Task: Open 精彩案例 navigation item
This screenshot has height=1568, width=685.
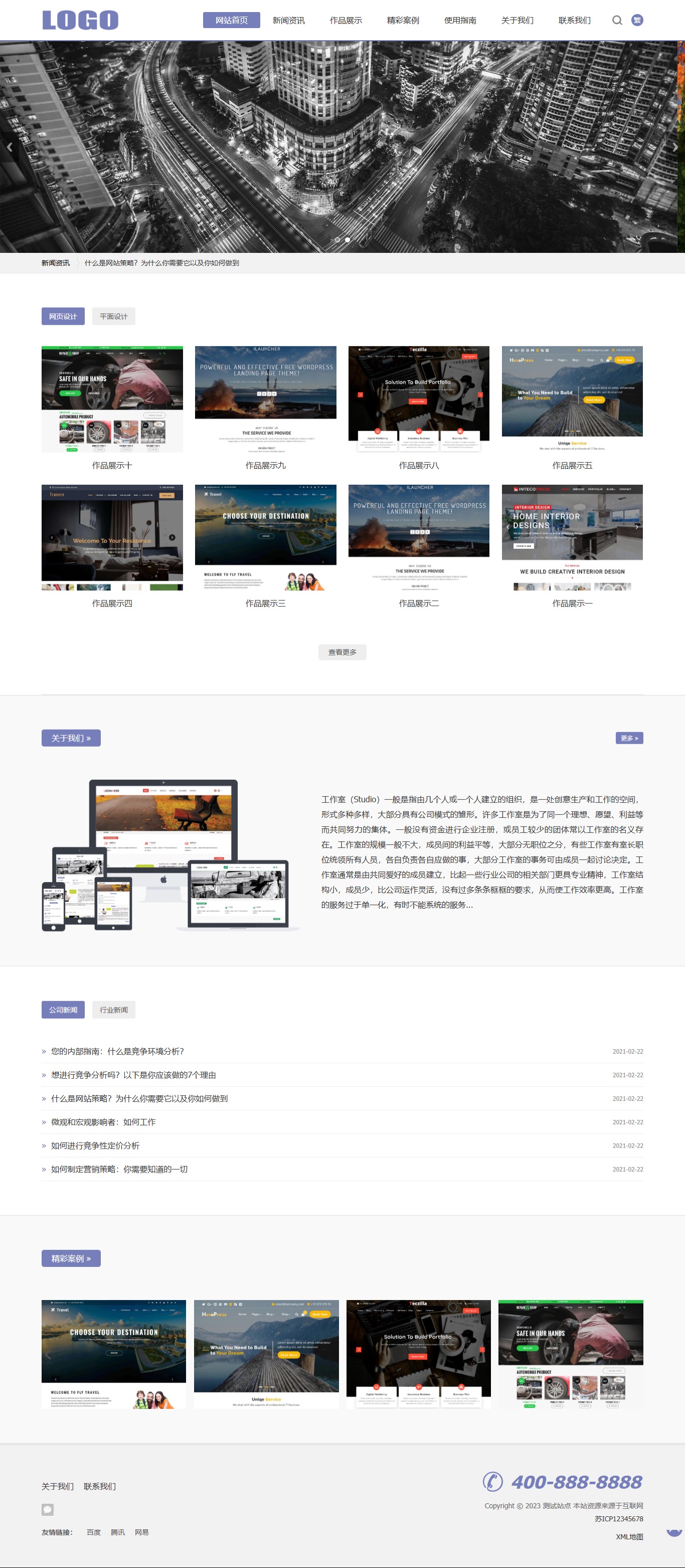Action: pos(403,20)
